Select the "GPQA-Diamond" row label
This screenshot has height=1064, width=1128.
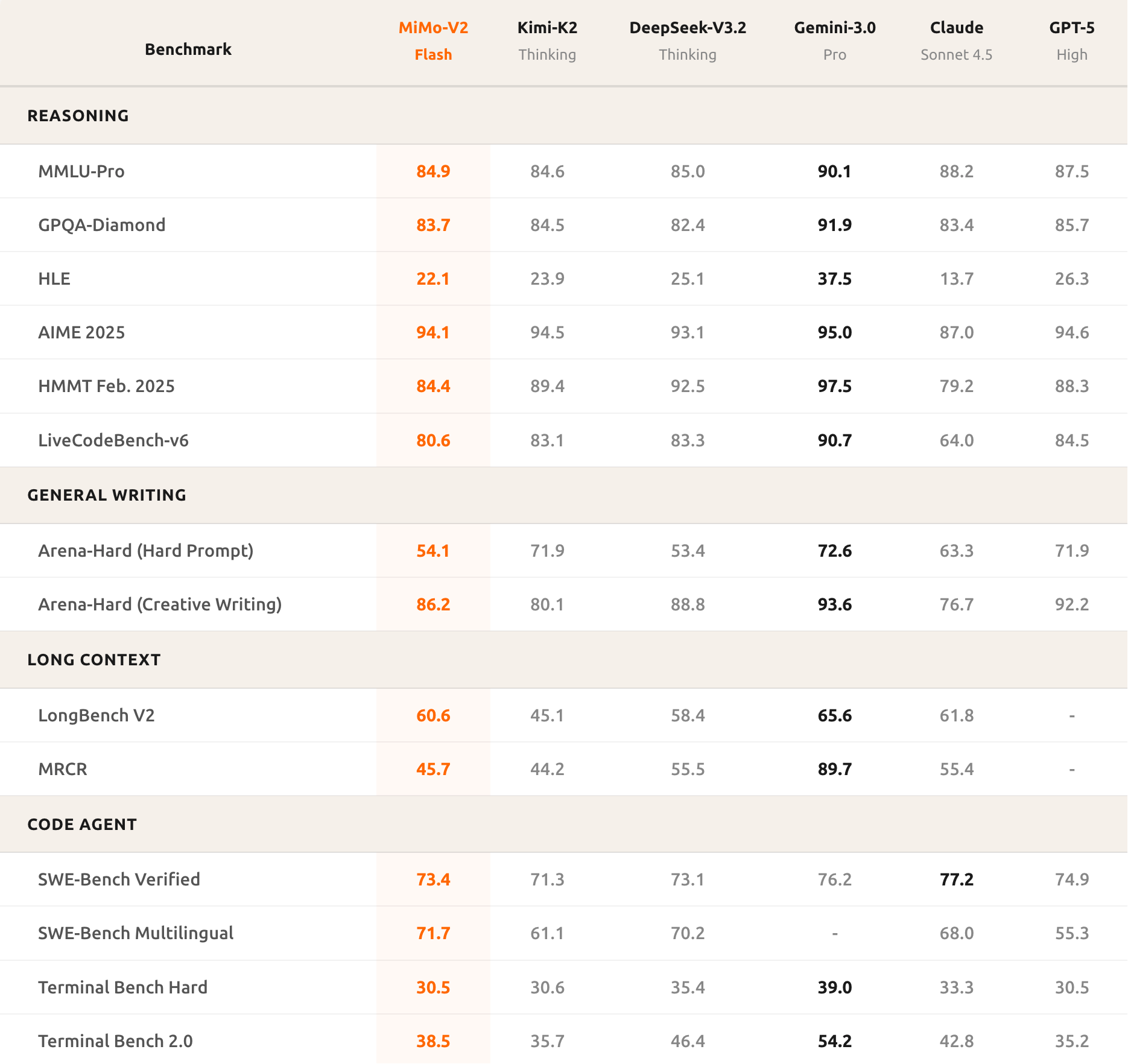point(102,225)
